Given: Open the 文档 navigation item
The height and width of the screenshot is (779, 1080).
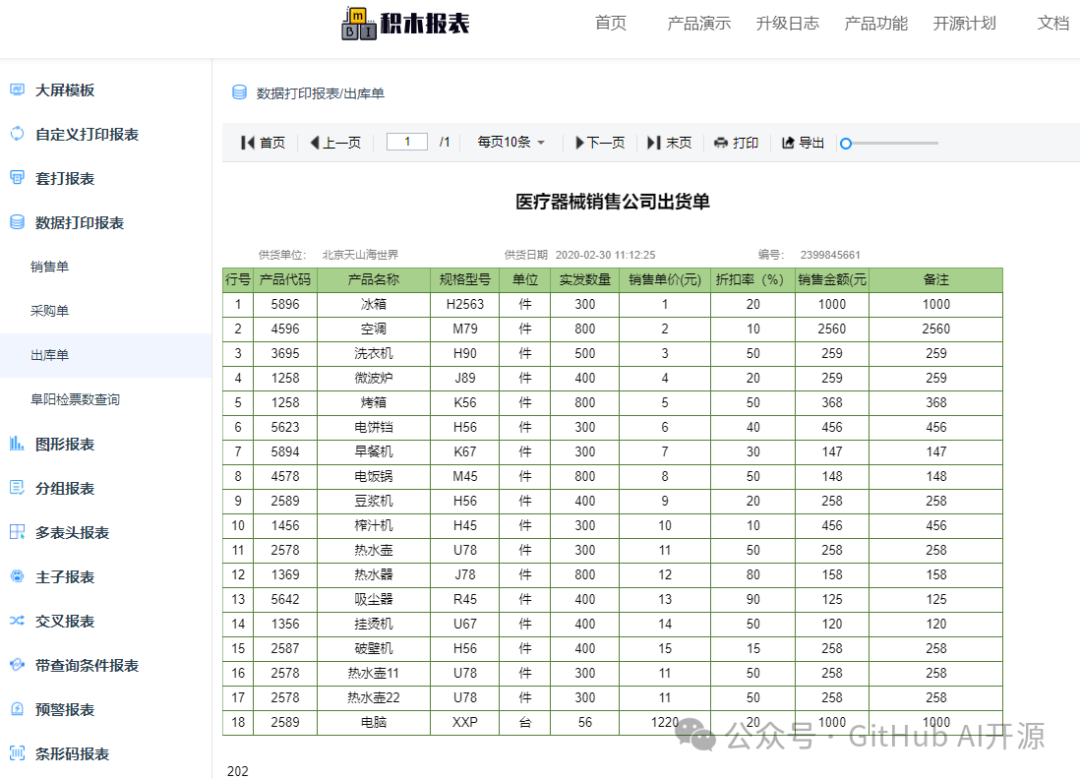Looking at the screenshot, I should [x=1053, y=23].
